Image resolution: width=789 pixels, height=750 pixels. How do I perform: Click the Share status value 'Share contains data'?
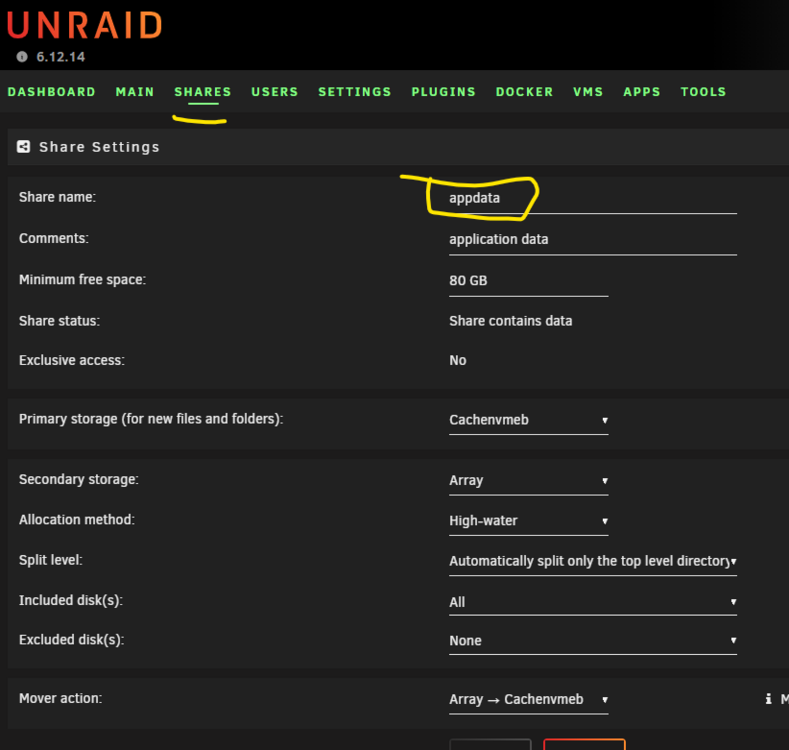(x=510, y=321)
